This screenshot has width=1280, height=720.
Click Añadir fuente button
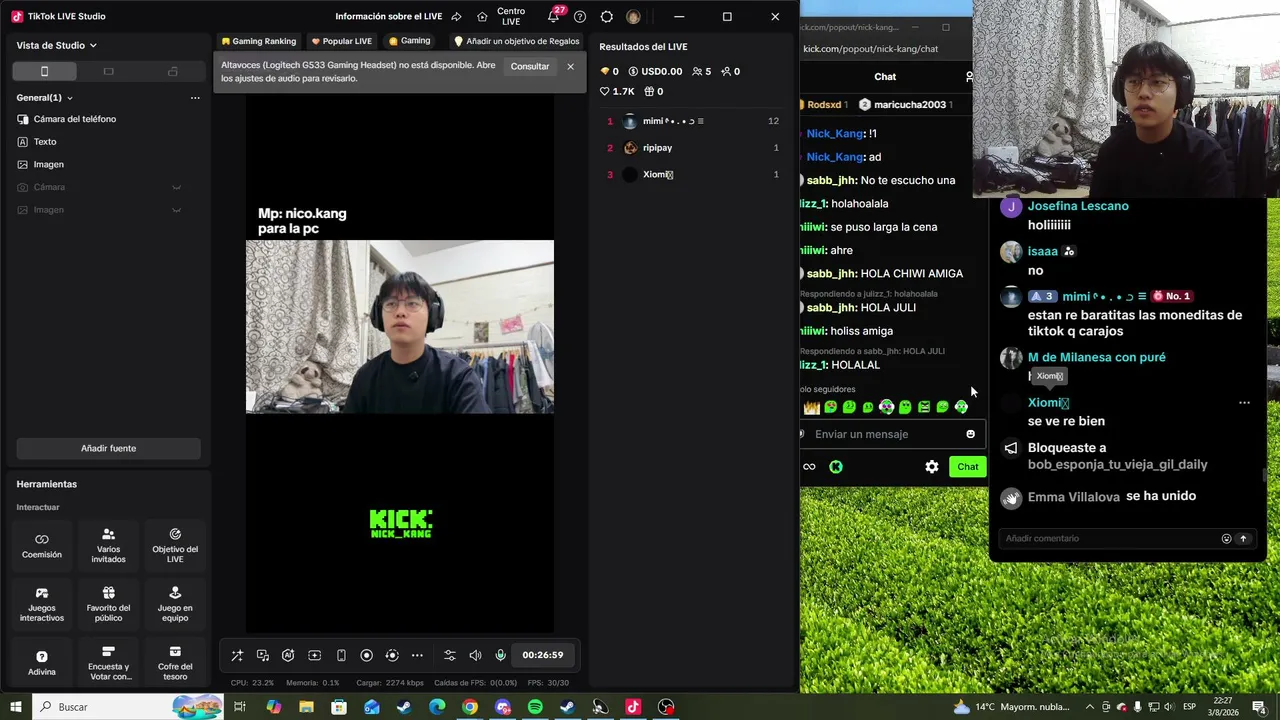tap(108, 448)
